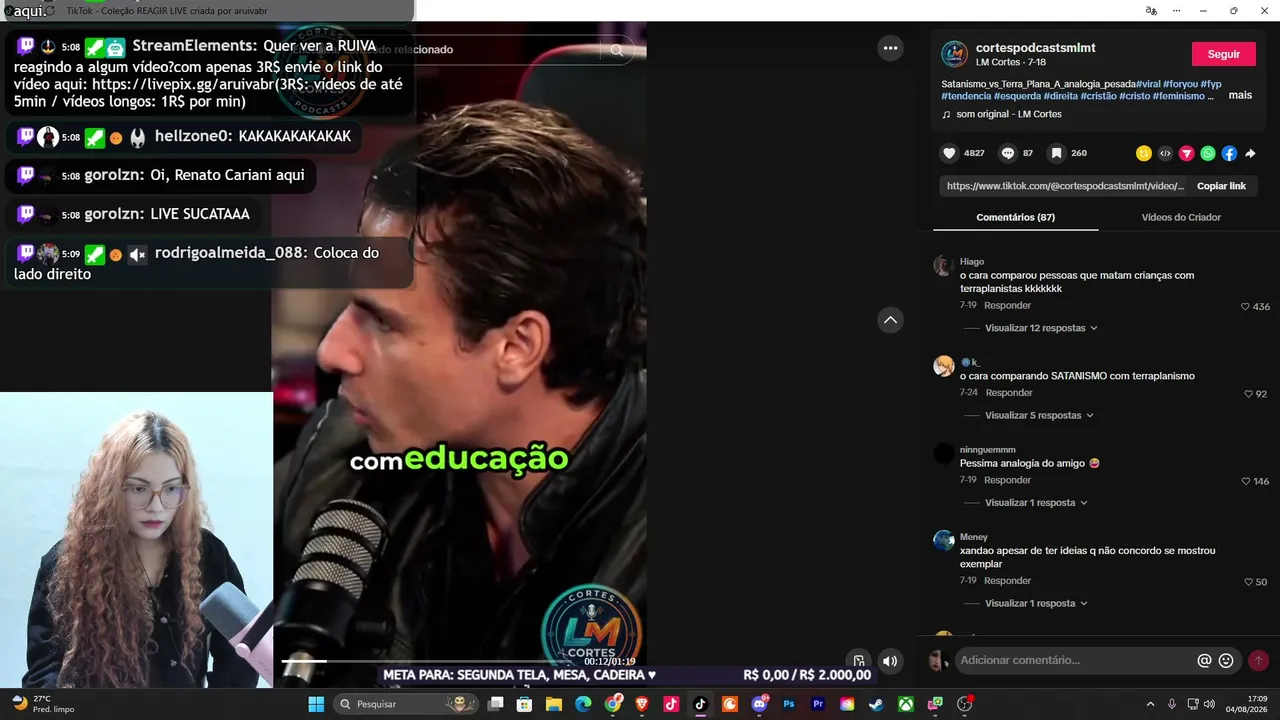Open Steam from the taskbar
This screenshot has height=720, width=1280.
876,704
